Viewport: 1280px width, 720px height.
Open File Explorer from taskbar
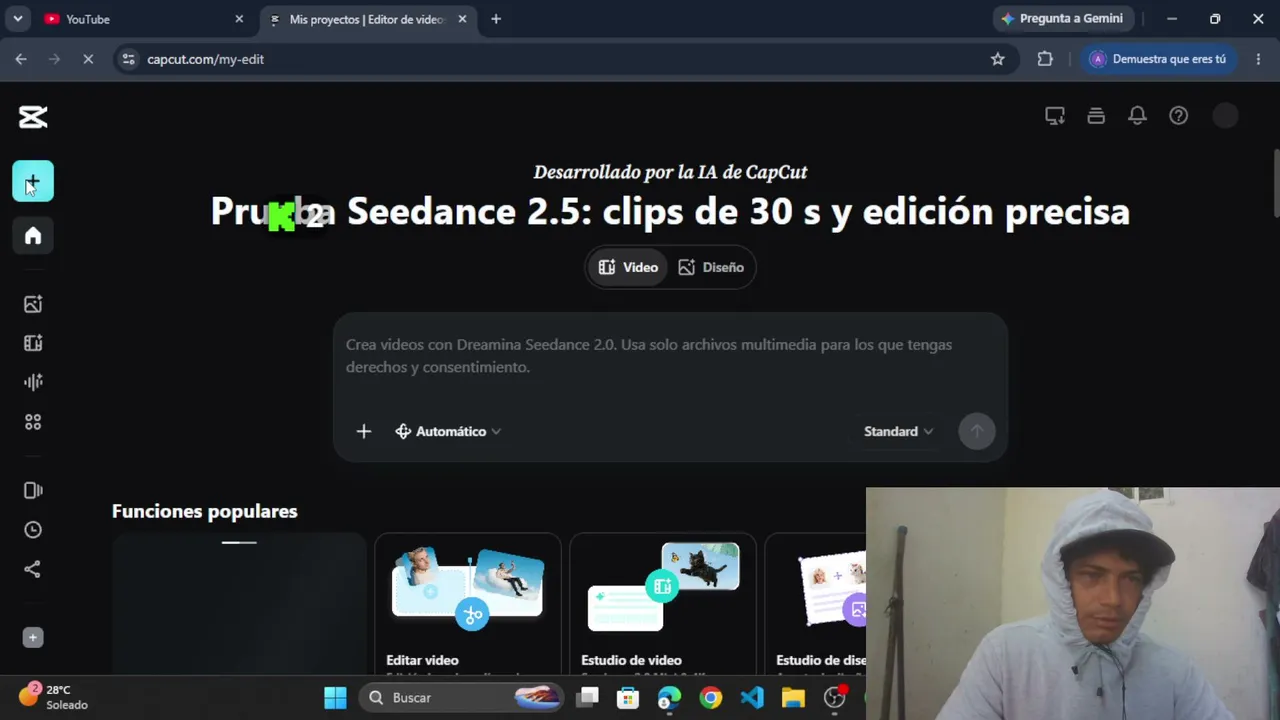tap(793, 697)
